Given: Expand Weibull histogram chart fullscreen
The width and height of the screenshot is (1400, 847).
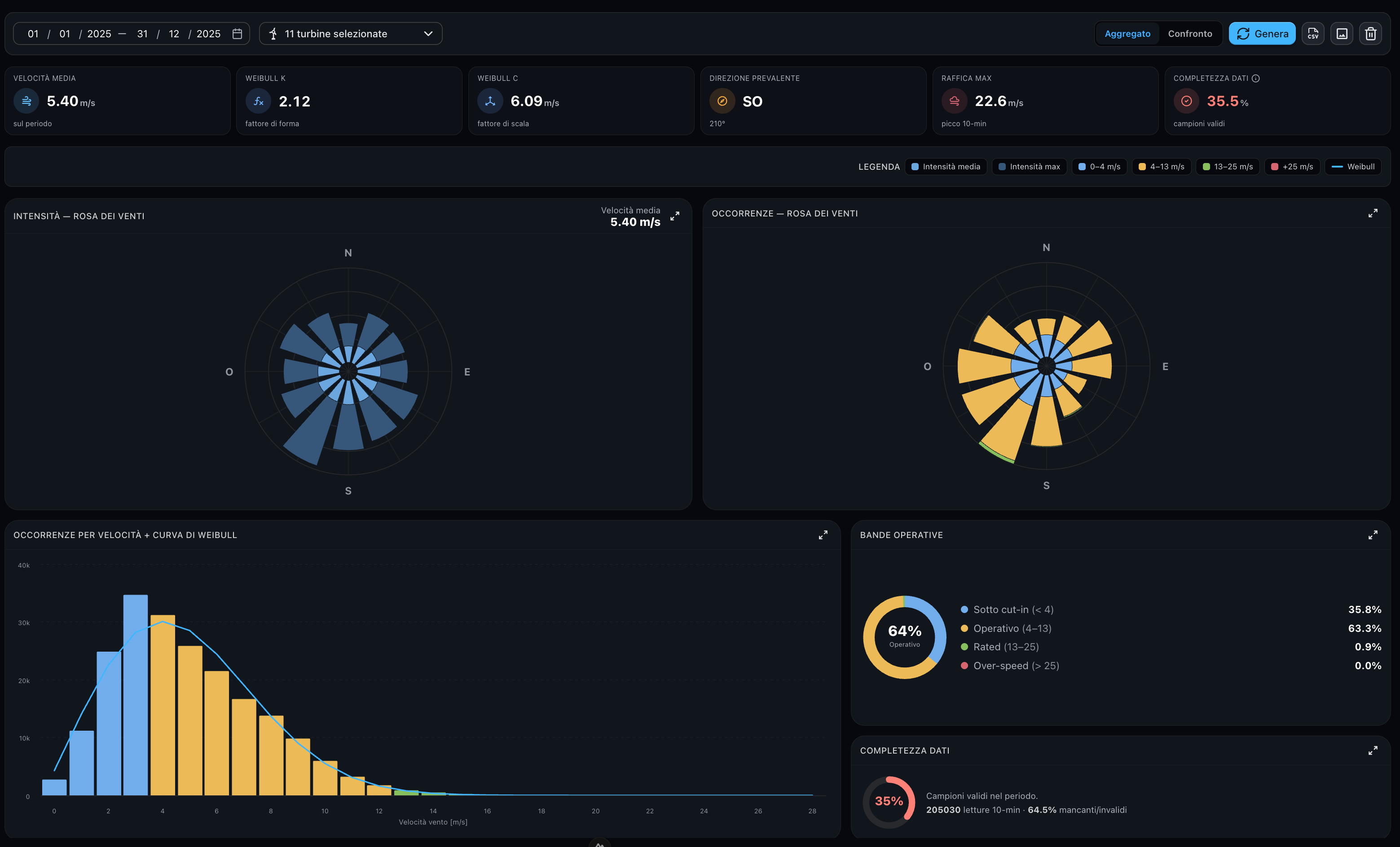Looking at the screenshot, I should [823, 535].
